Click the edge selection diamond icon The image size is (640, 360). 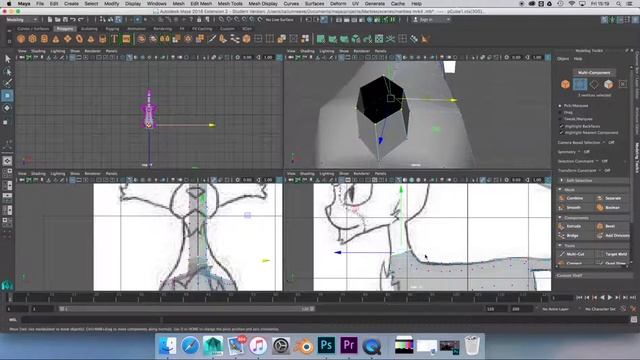pos(594,84)
